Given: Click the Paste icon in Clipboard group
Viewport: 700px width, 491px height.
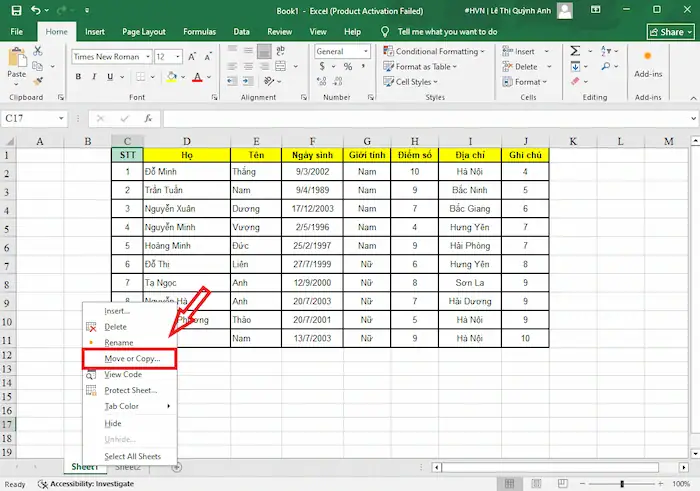Looking at the screenshot, I should click(x=17, y=61).
